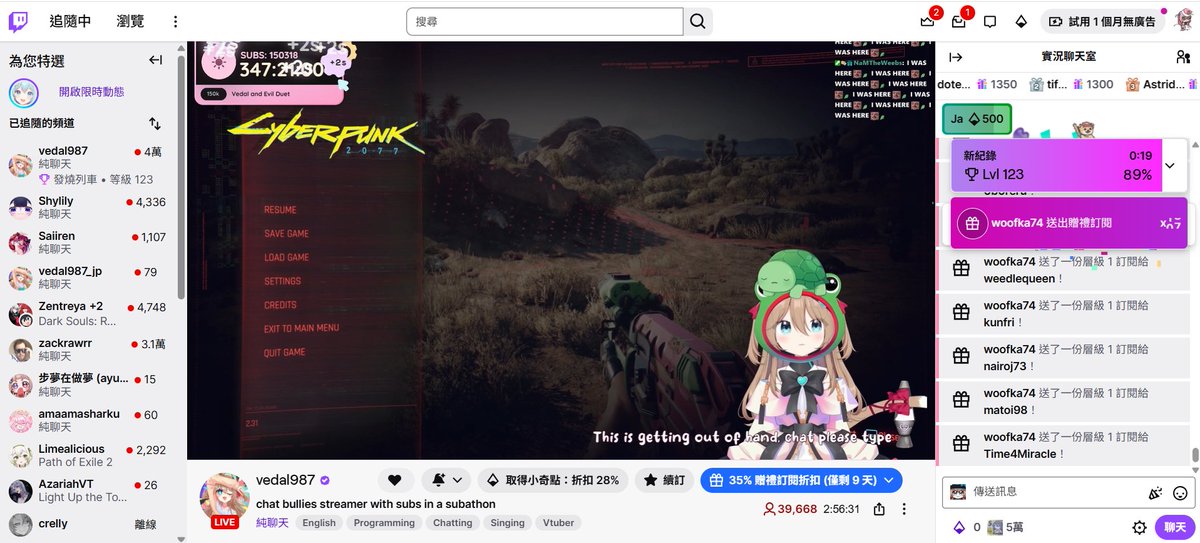Click the magnifier search button
This screenshot has height=543, width=1200.
point(698,21)
